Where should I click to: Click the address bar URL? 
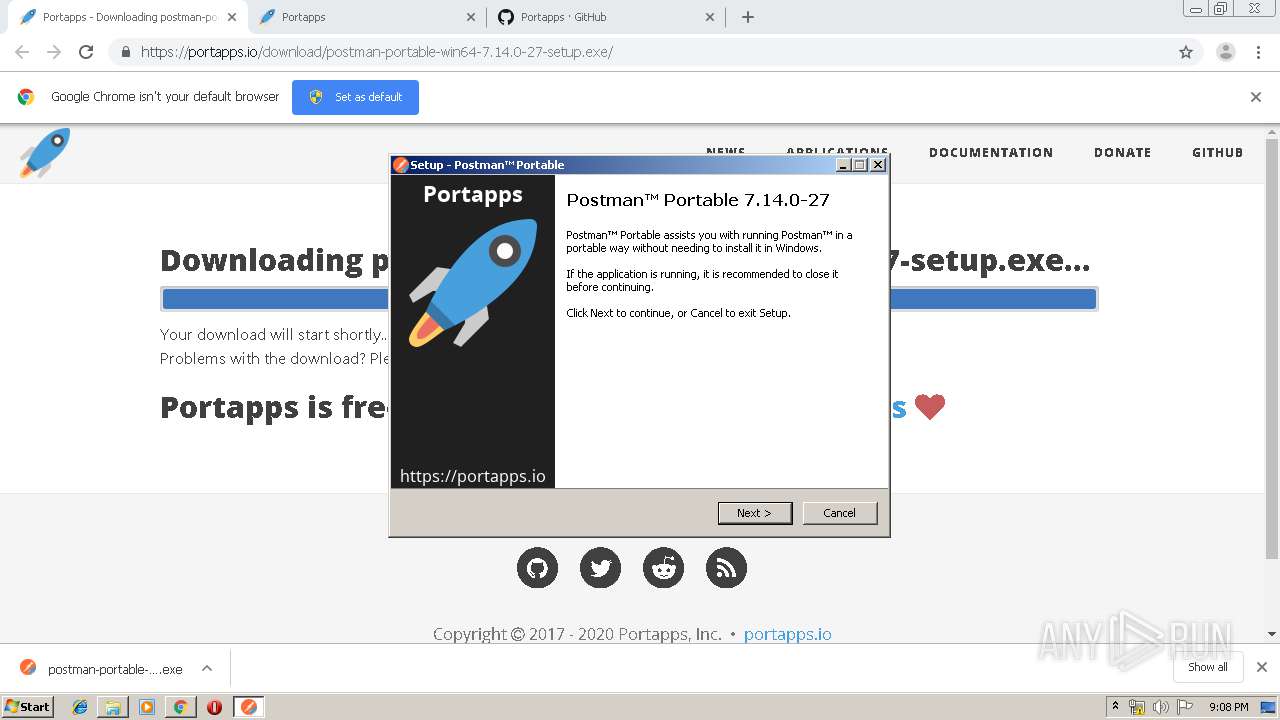tap(377, 52)
